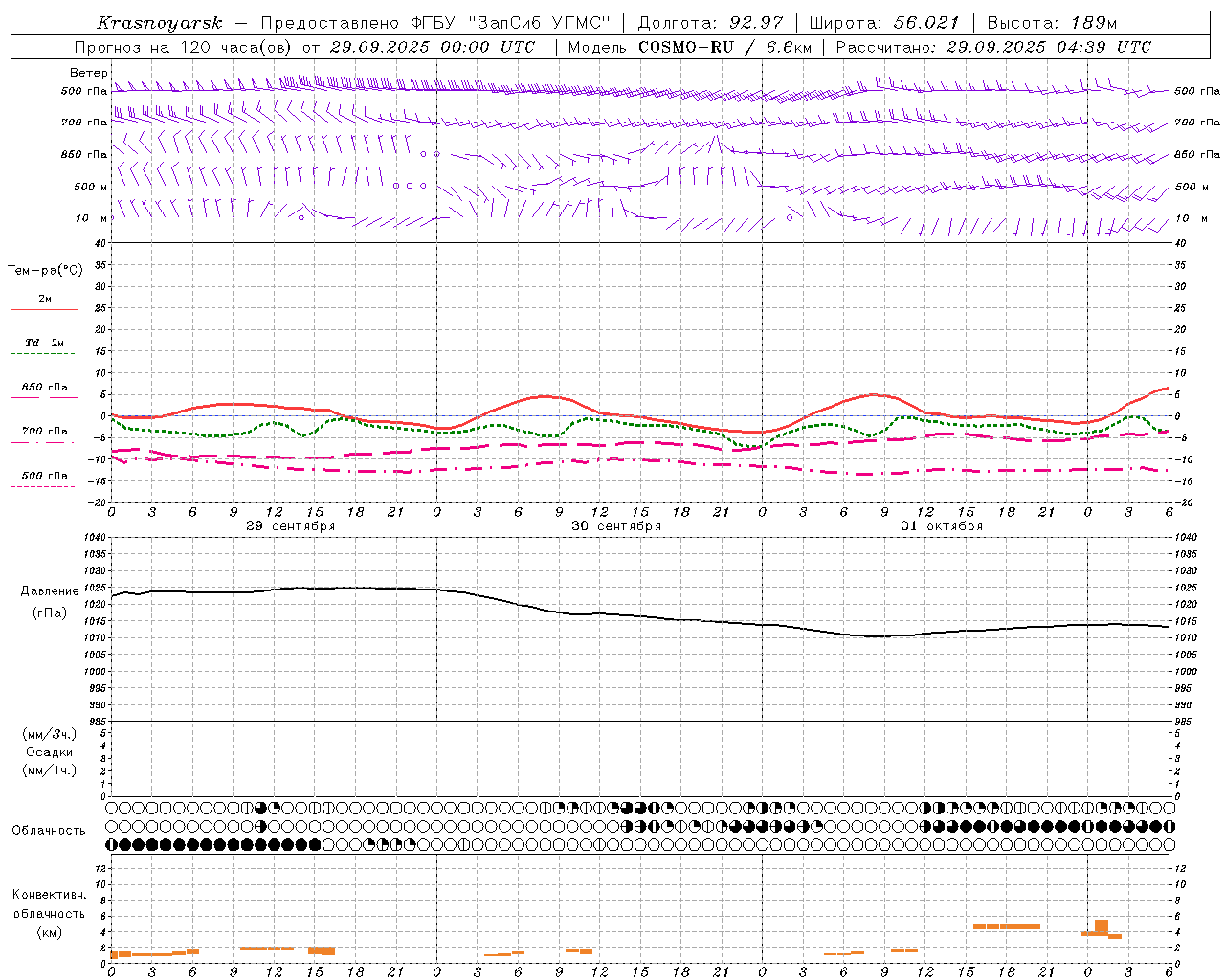This screenshot has height=980, width=1225.
Task: Click the "Ветер" wind panel label
Action: click(x=89, y=73)
